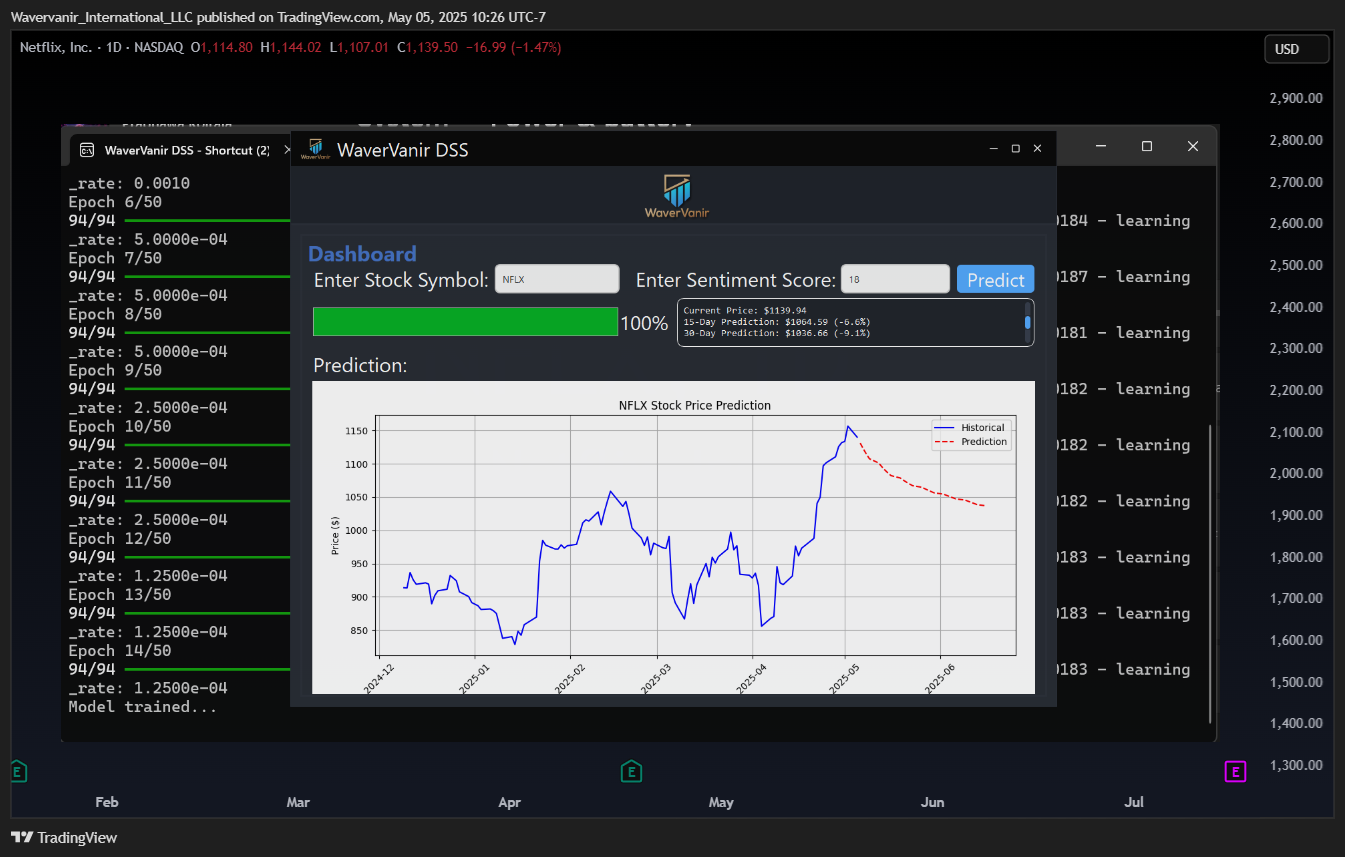Image resolution: width=1345 pixels, height=857 pixels.
Task: Click the green earnings marker near April
Action: coord(631,771)
